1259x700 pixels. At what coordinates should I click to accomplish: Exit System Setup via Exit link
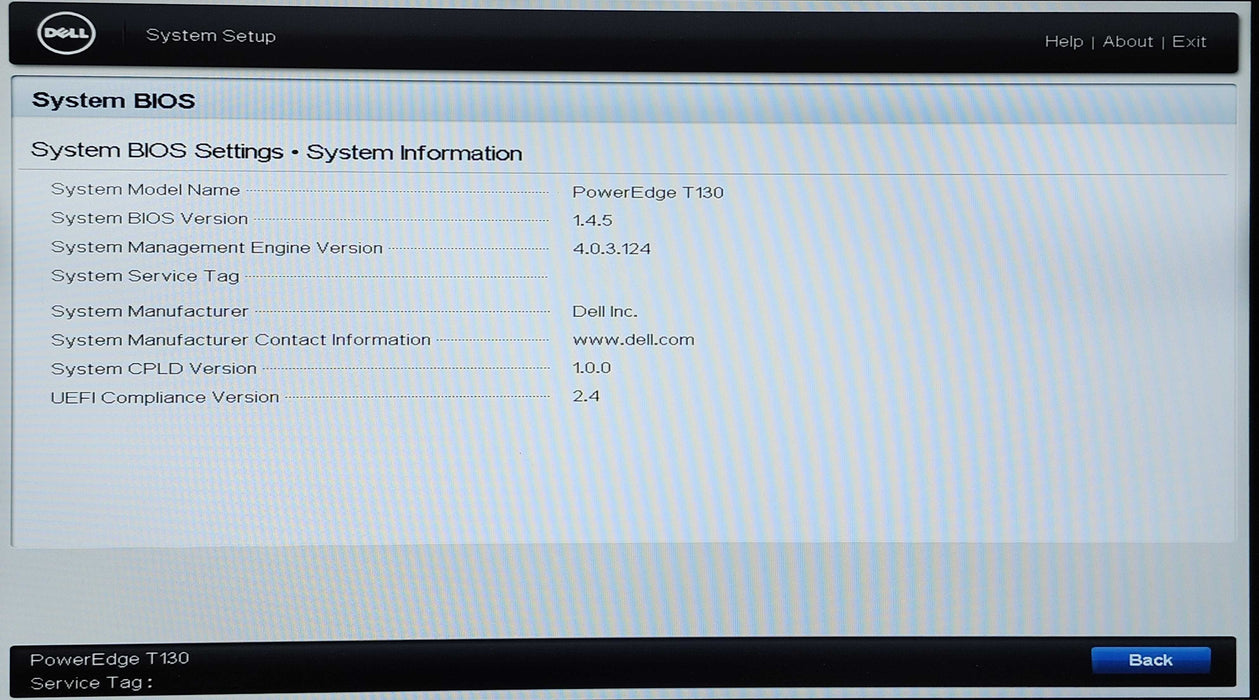coord(1189,42)
